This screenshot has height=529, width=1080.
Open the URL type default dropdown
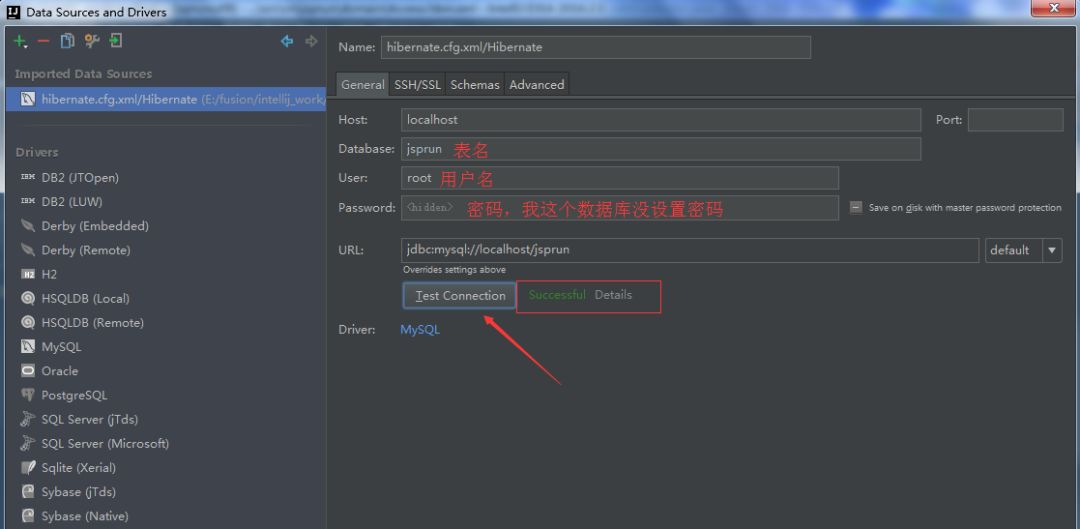coord(1024,250)
